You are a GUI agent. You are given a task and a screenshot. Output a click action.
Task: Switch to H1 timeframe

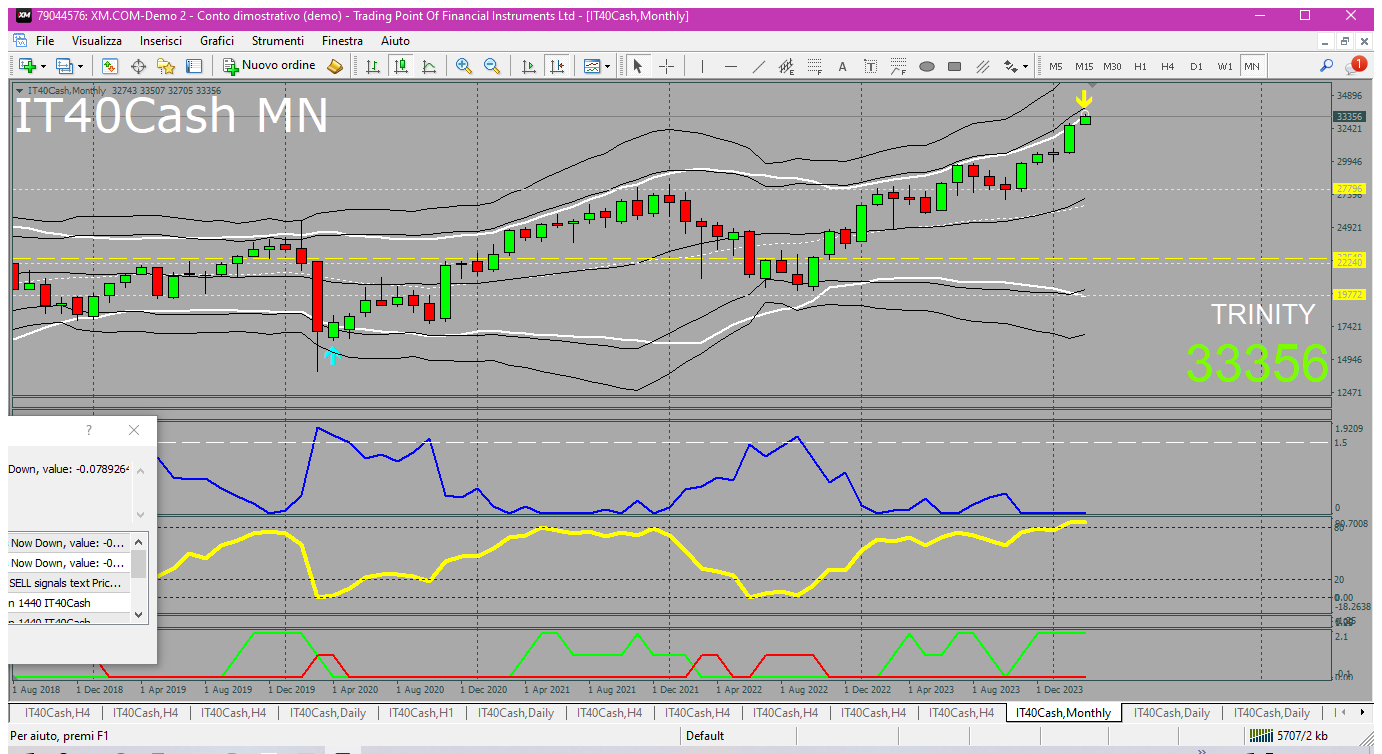pyautogui.click(x=1140, y=66)
